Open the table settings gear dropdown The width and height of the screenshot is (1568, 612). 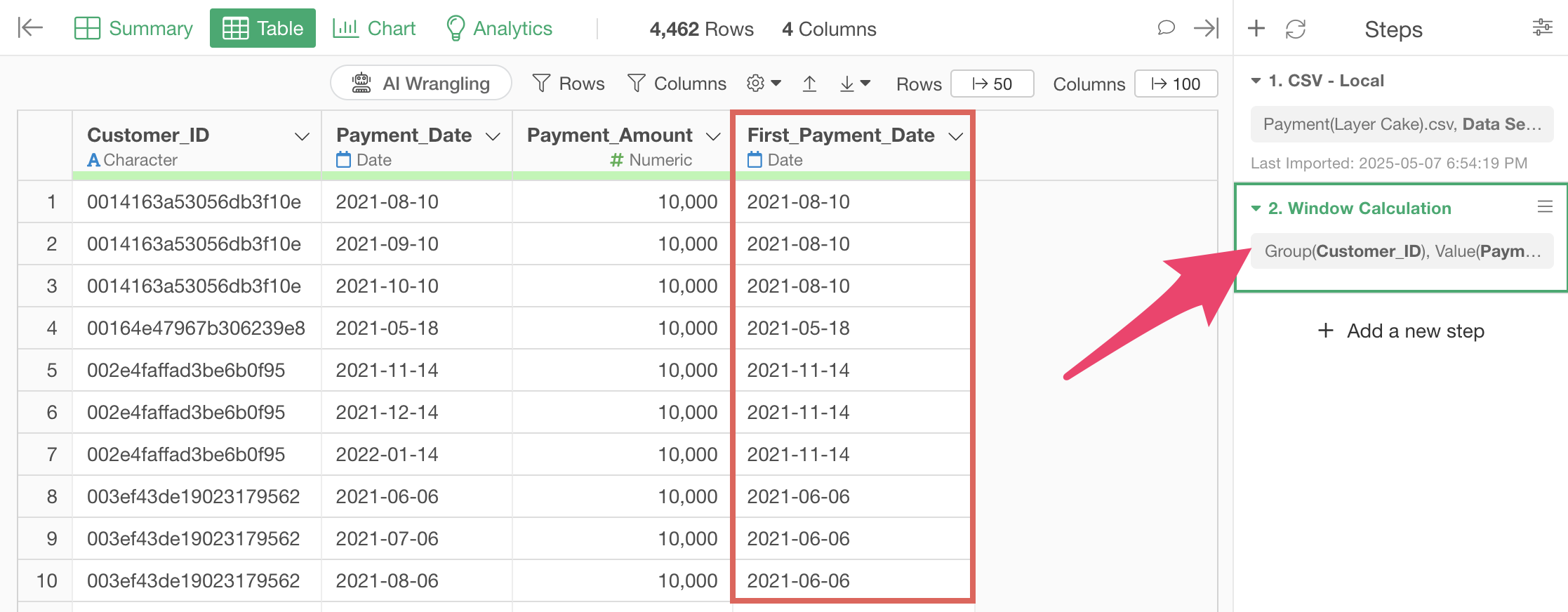pos(764,84)
